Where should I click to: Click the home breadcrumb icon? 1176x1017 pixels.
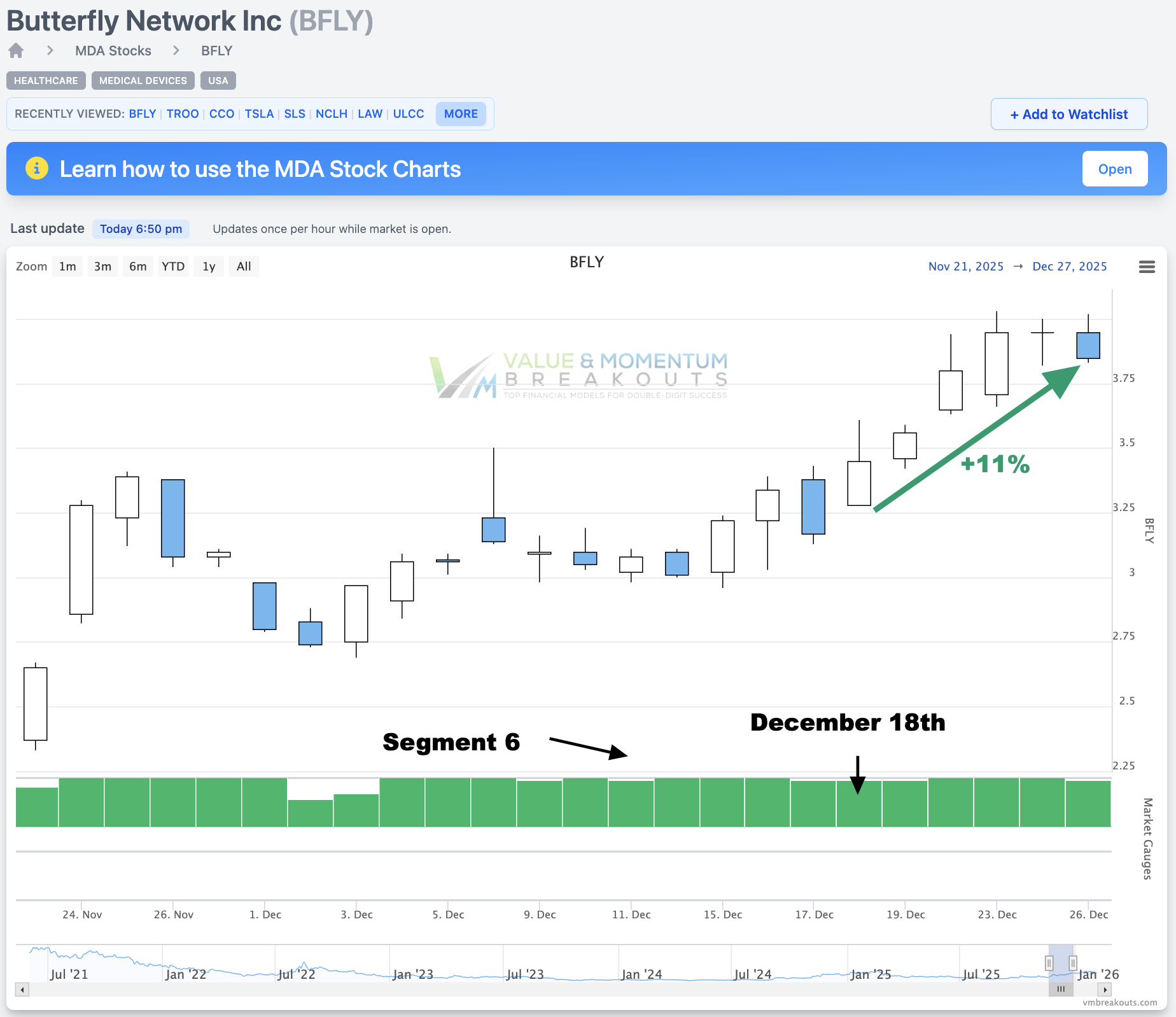tap(15, 50)
